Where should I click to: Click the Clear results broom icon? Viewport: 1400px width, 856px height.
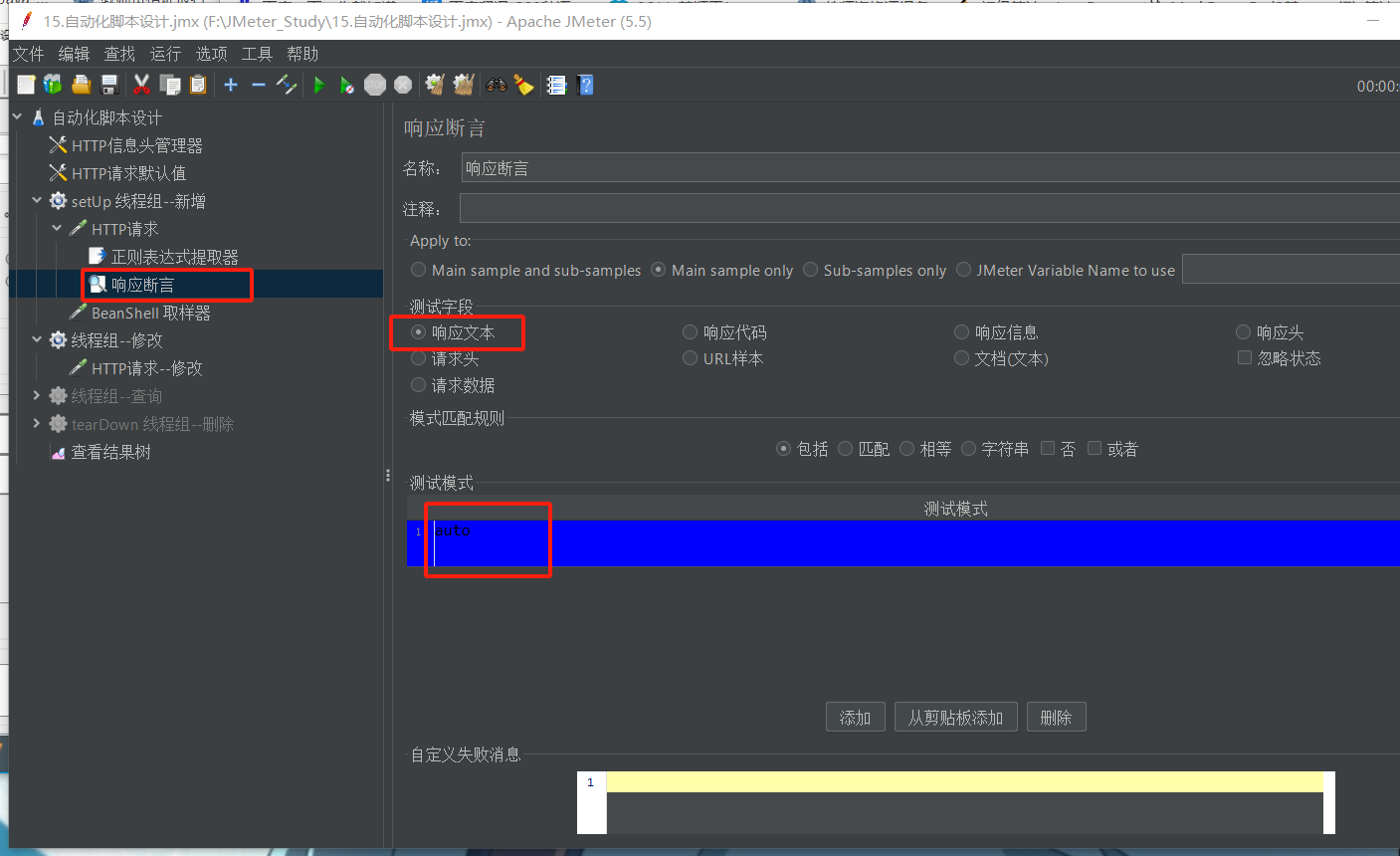click(435, 86)
